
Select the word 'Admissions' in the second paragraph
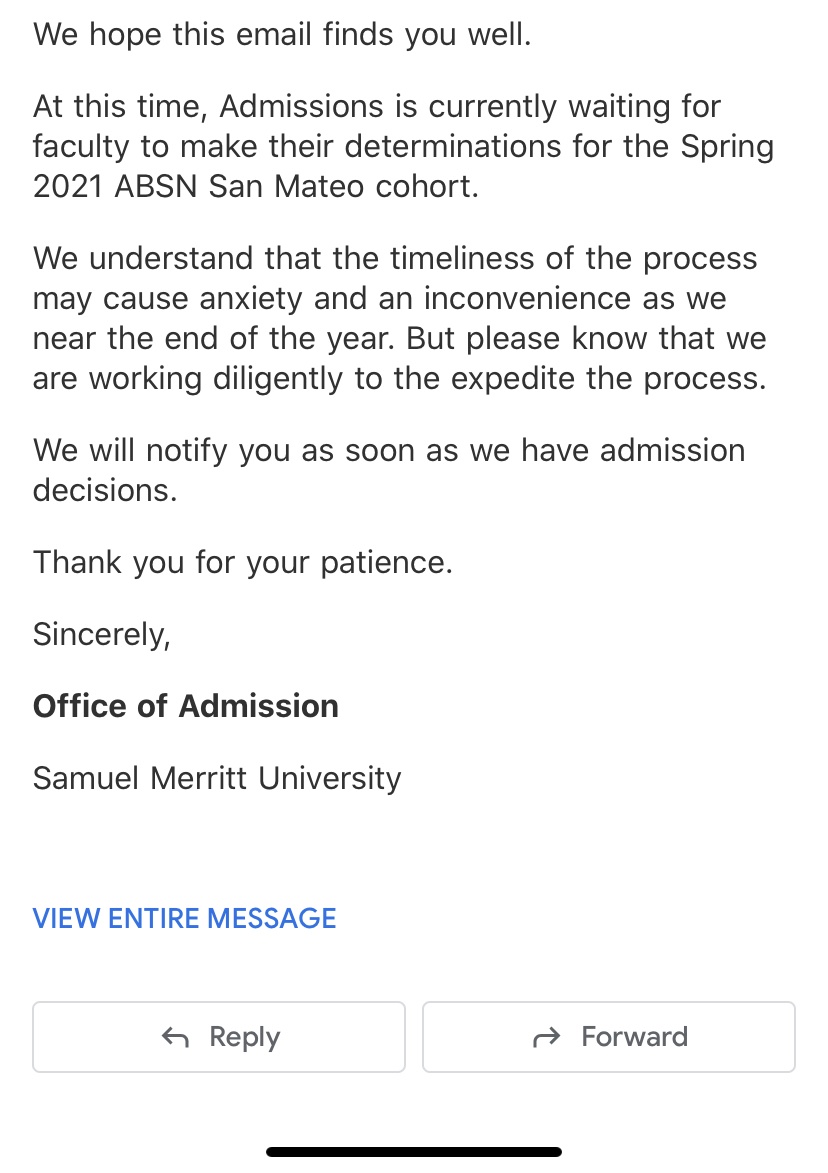[x=301, y=106]
